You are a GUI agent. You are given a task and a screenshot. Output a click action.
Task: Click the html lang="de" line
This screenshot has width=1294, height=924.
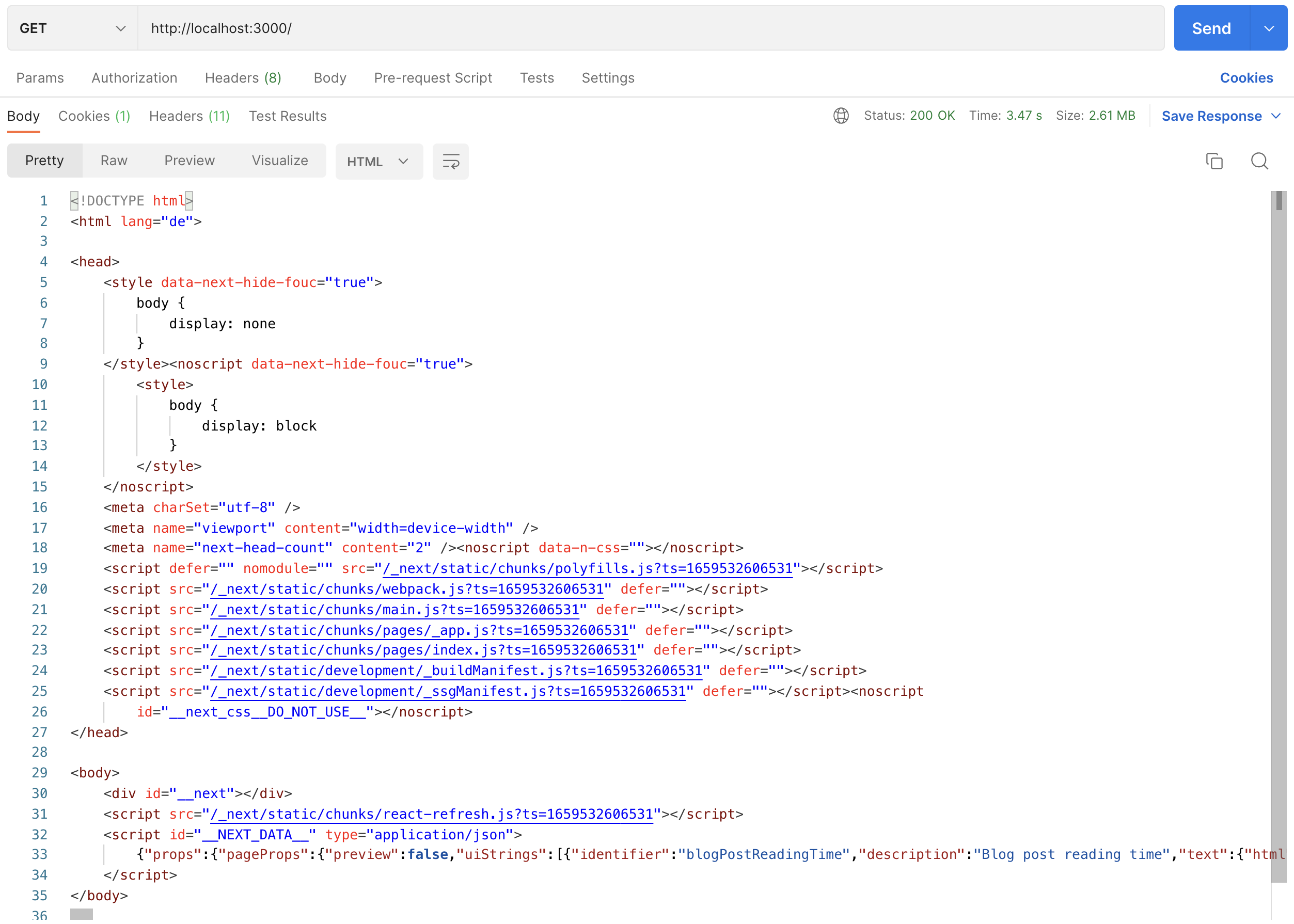(136, 221)
